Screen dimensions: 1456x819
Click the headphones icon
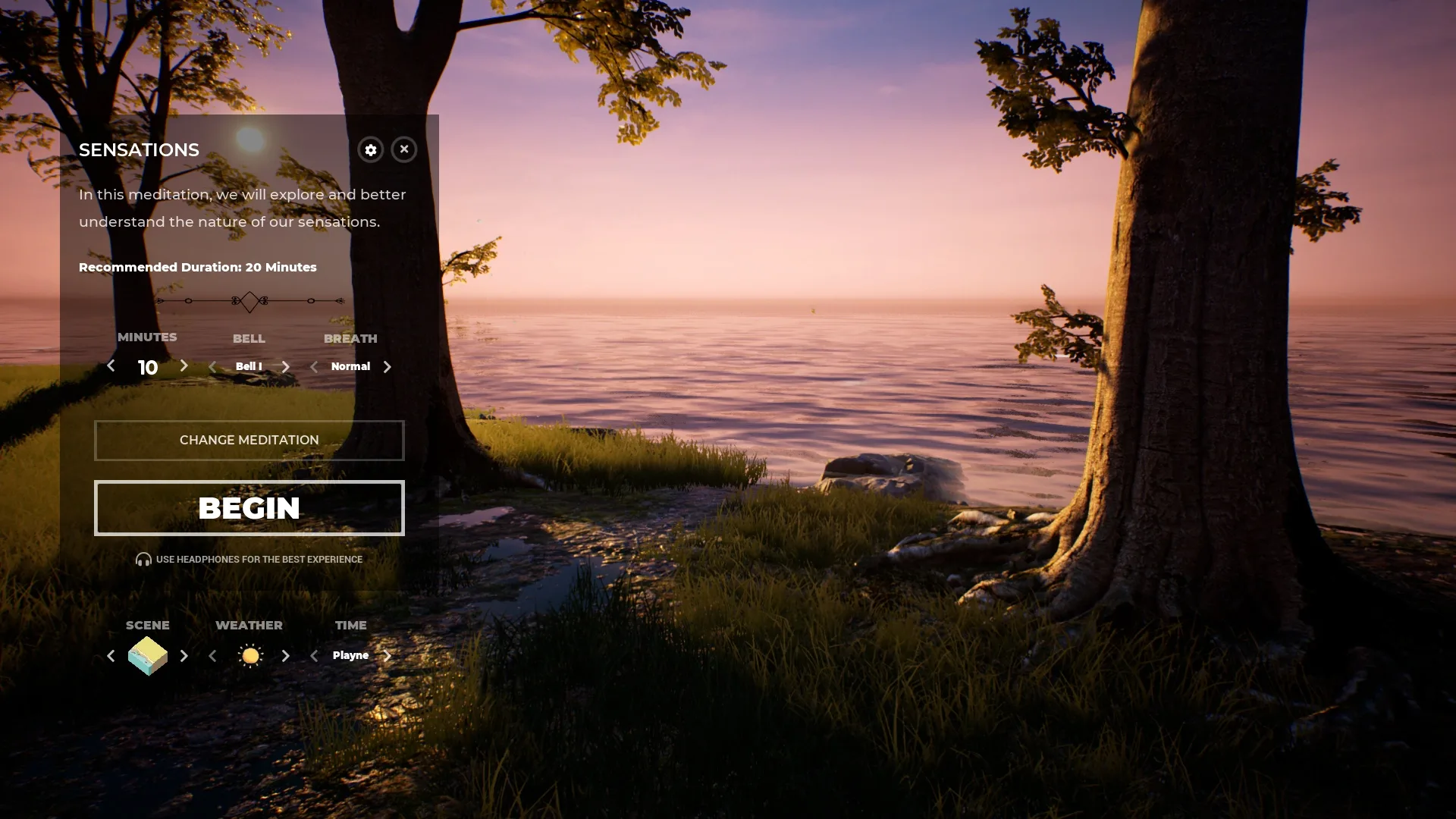[143, 560]
